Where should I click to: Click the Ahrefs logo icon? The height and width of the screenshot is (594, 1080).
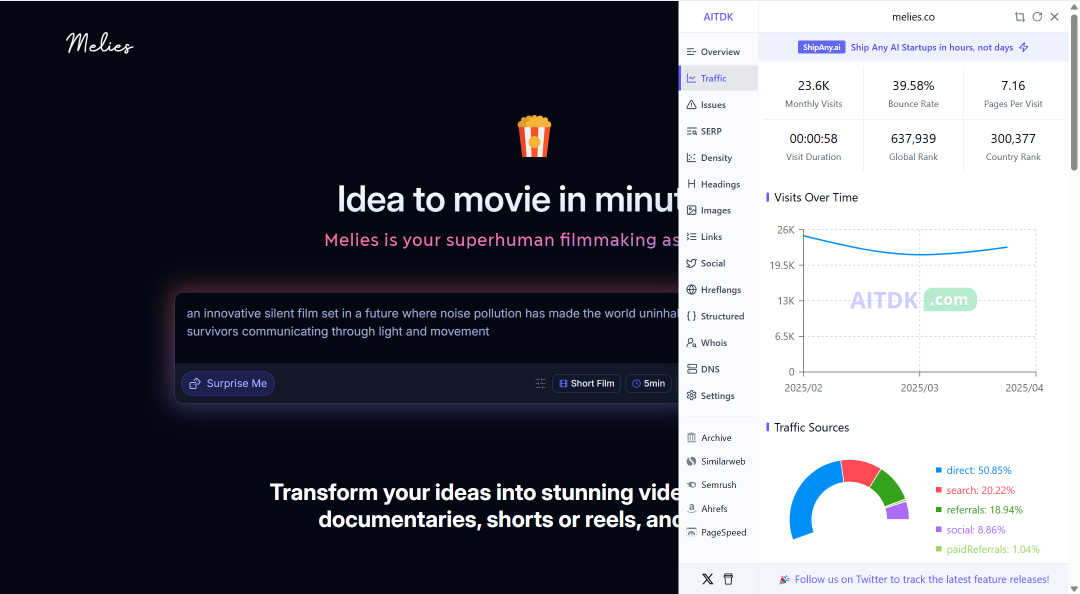point(692,509)
